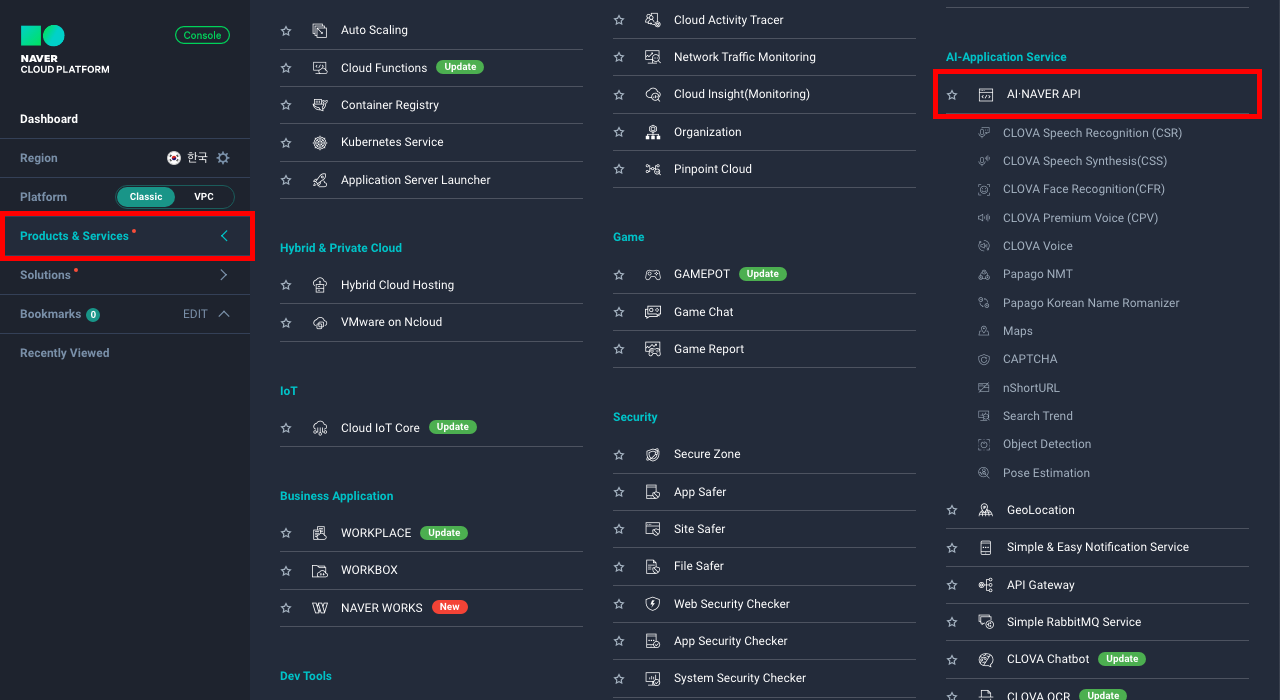Collapse Products & Services chevron
This screenshot has height=700, width=1280.
[x=224, y=236]
